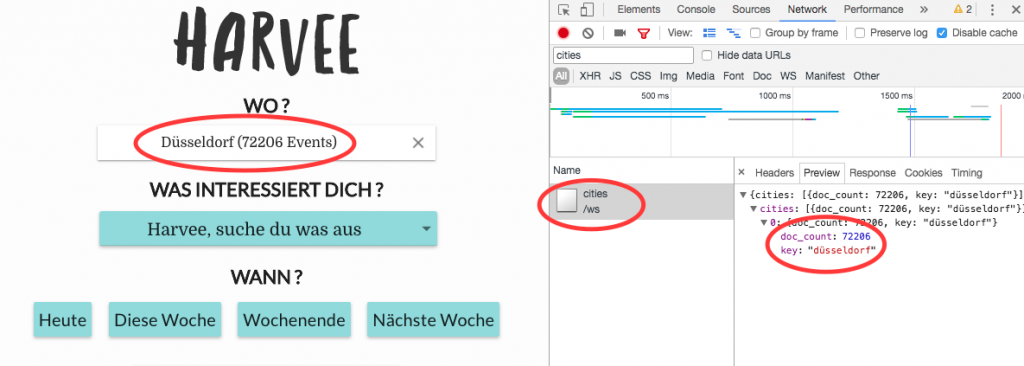Select the All filter type
1024x366 pixels.
pos(561,76)
